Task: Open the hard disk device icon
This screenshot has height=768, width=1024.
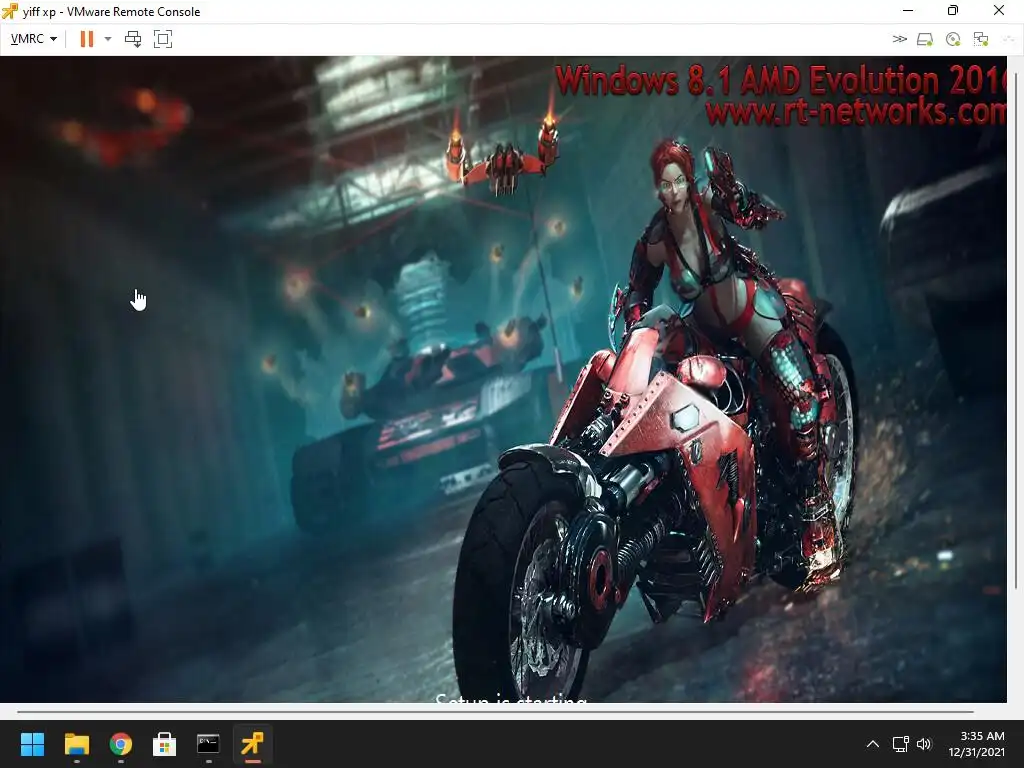Action: [925, 39]
